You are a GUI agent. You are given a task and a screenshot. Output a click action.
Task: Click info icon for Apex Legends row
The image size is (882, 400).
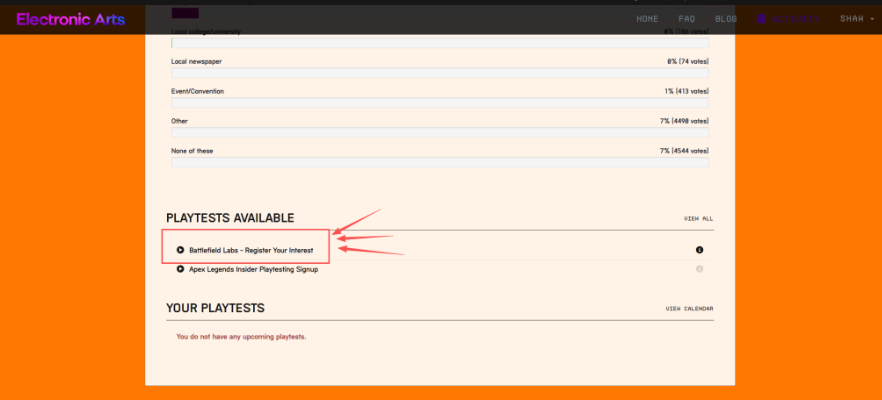click(699, 269)
